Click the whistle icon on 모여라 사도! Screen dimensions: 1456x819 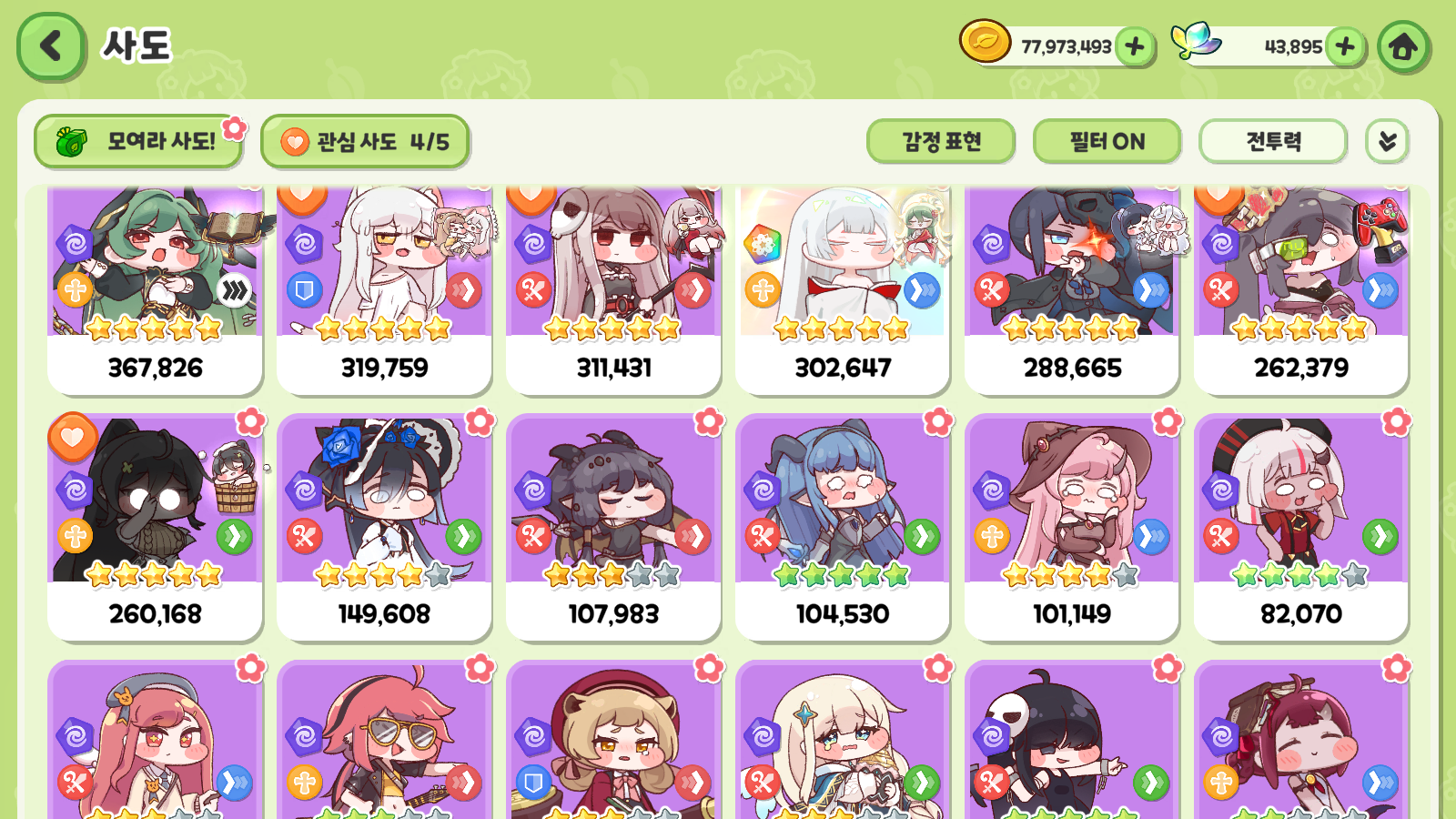pyautogui.click(x=72, y=142)
